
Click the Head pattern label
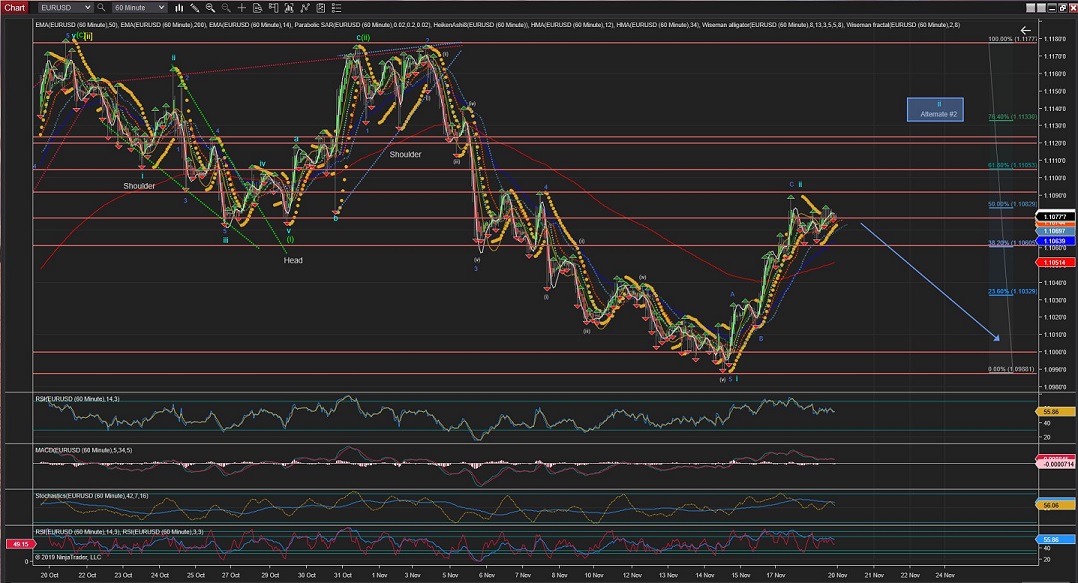(x=293, y=260)
